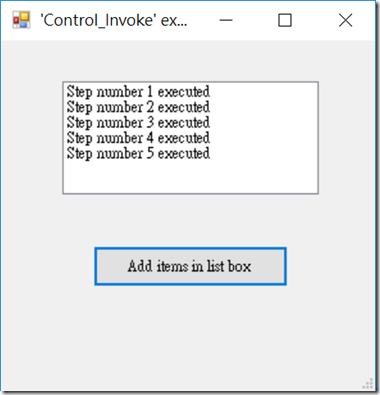Click the resize grip in the window corner
Image resolution: width=380 pixels, height=395 pixels.
pyautogui.click(x=368, y=384)
